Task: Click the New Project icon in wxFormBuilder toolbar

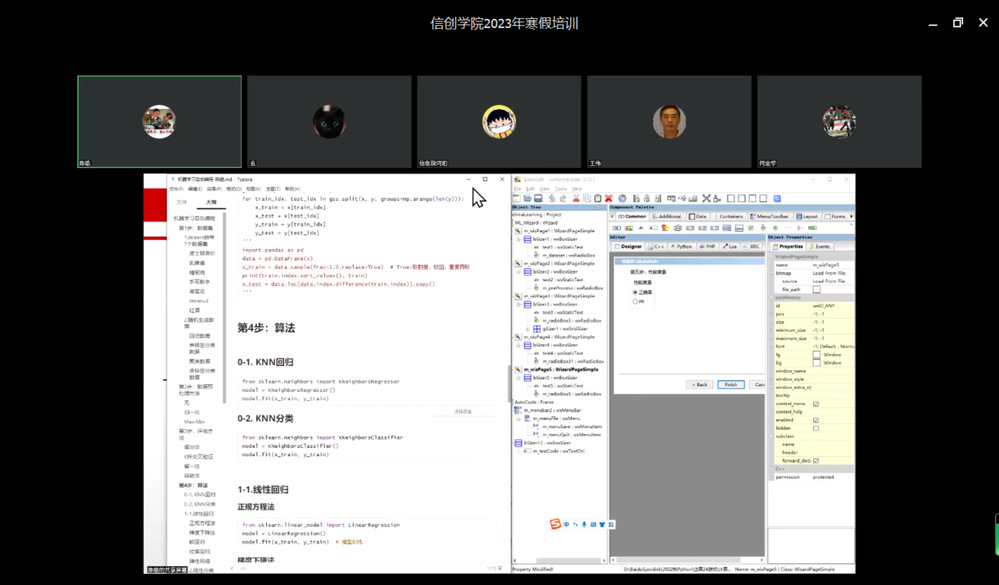Action: coord(517,199)
